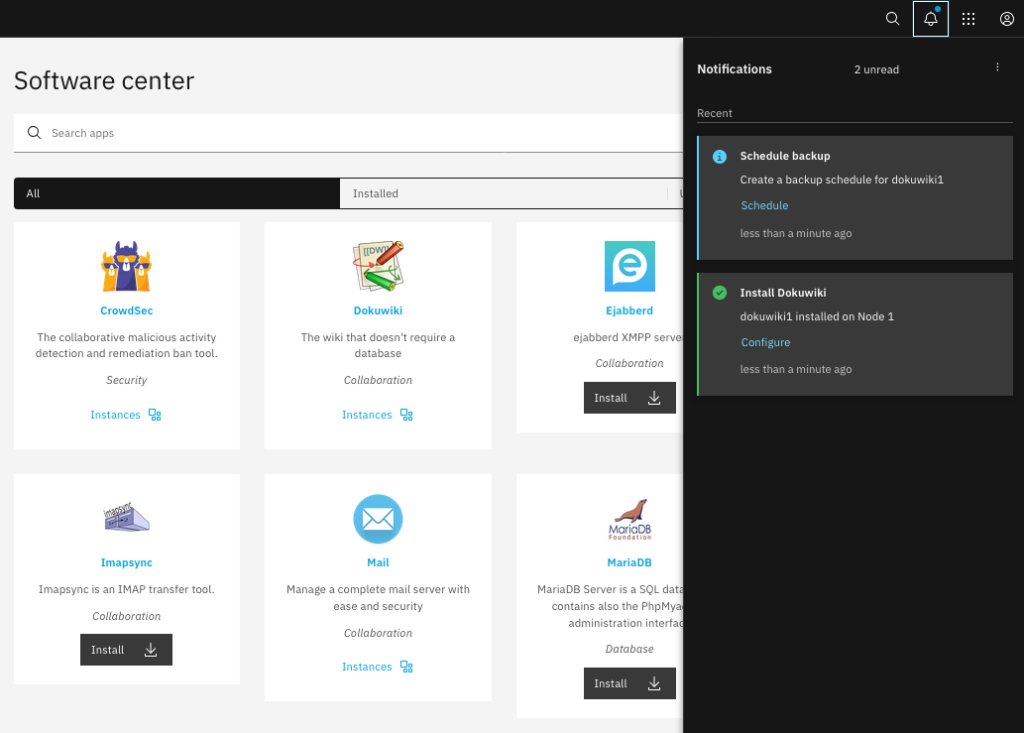The width and height of the screenshot is (1024, 733).
Task: Install the Ejabberd app
Action: point(630,398)
